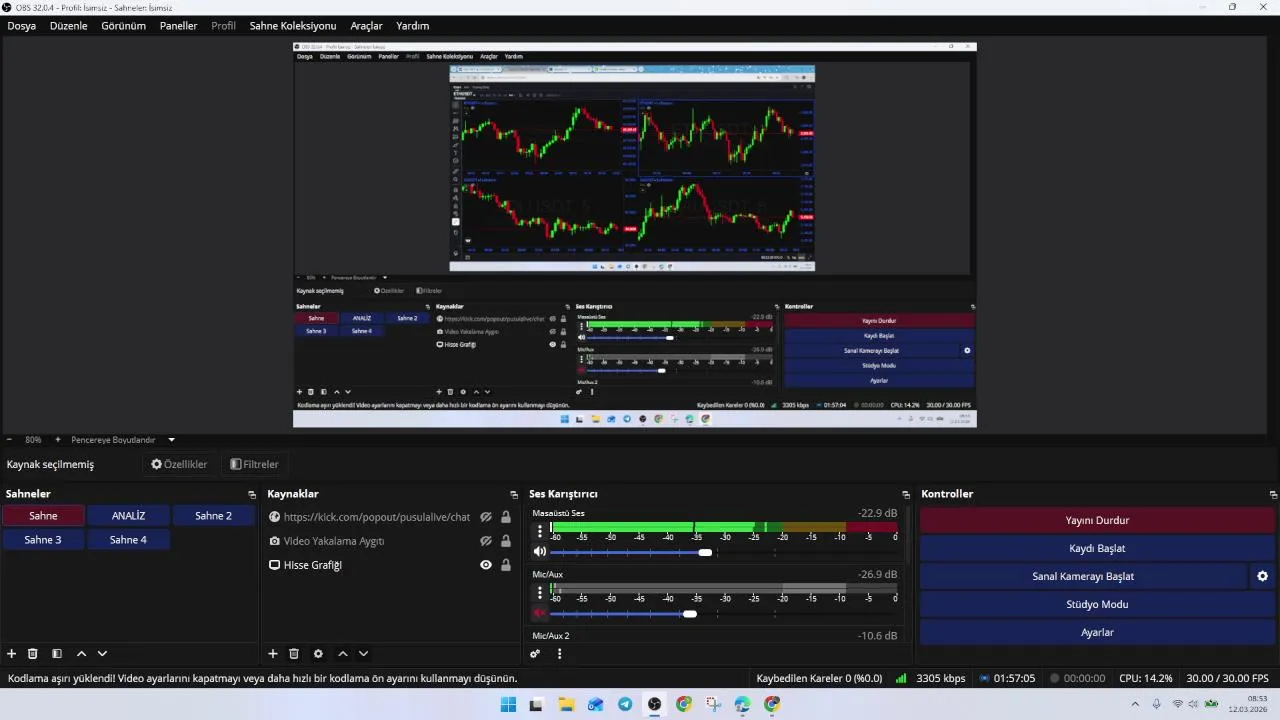
Task: Click the Özellikler properties button
Action: [x=179, y=464]
